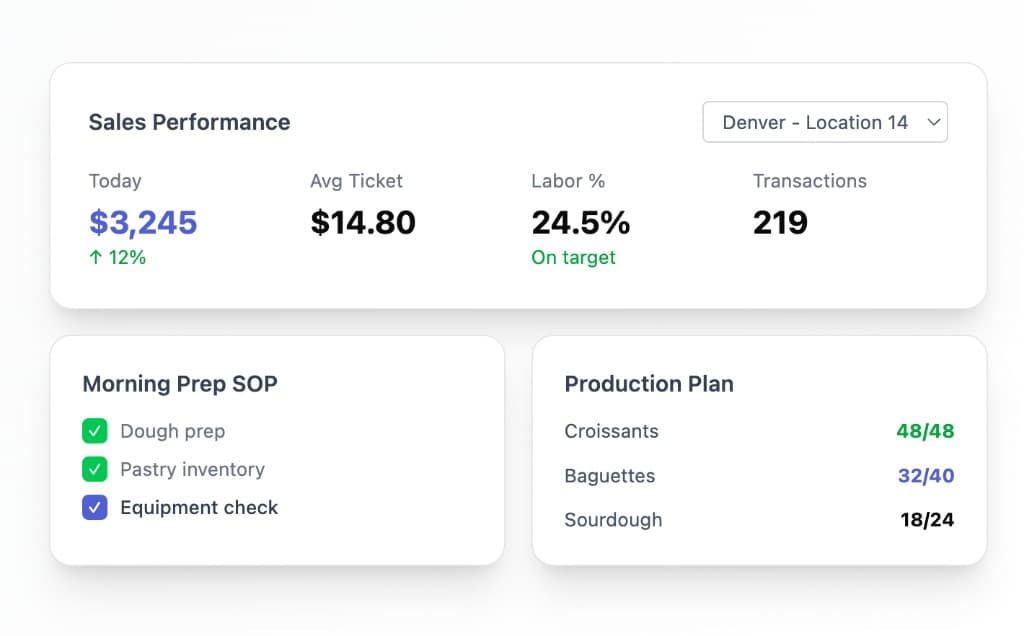Click the Baguettes 32/40 count
The image size is (1024, 636).
(x=926, y=476)
